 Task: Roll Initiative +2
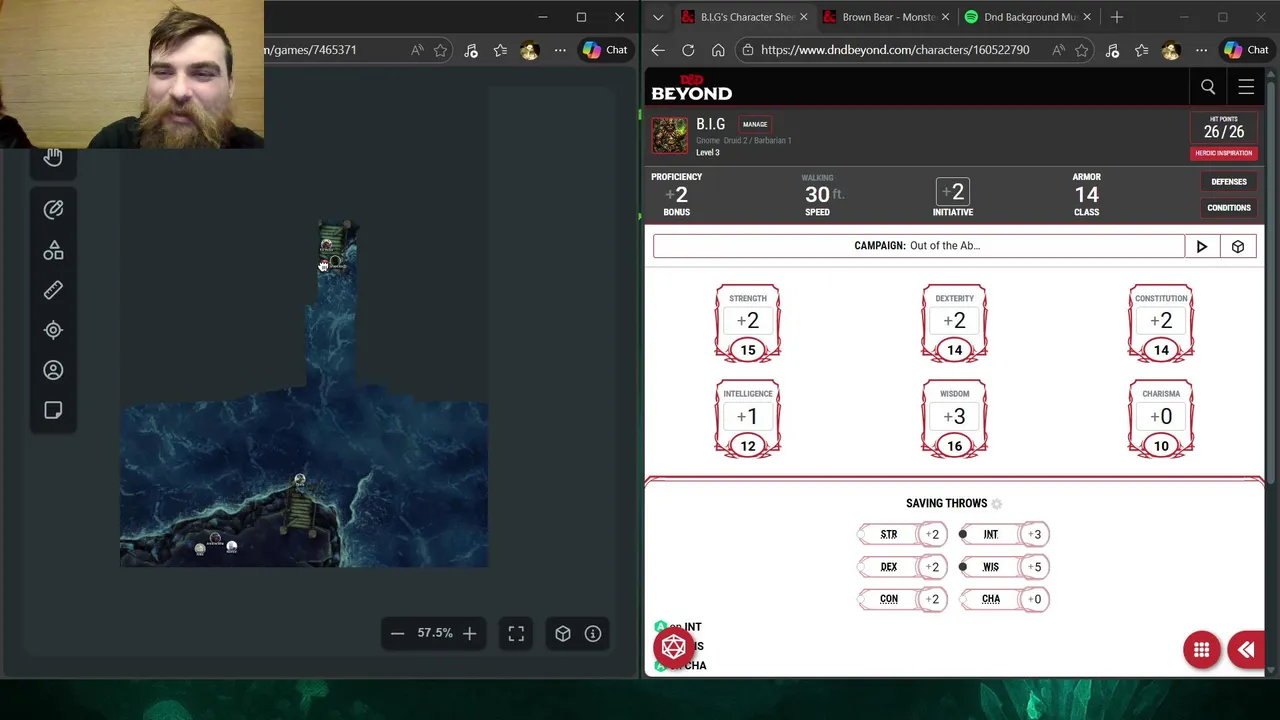click(953, 192)
